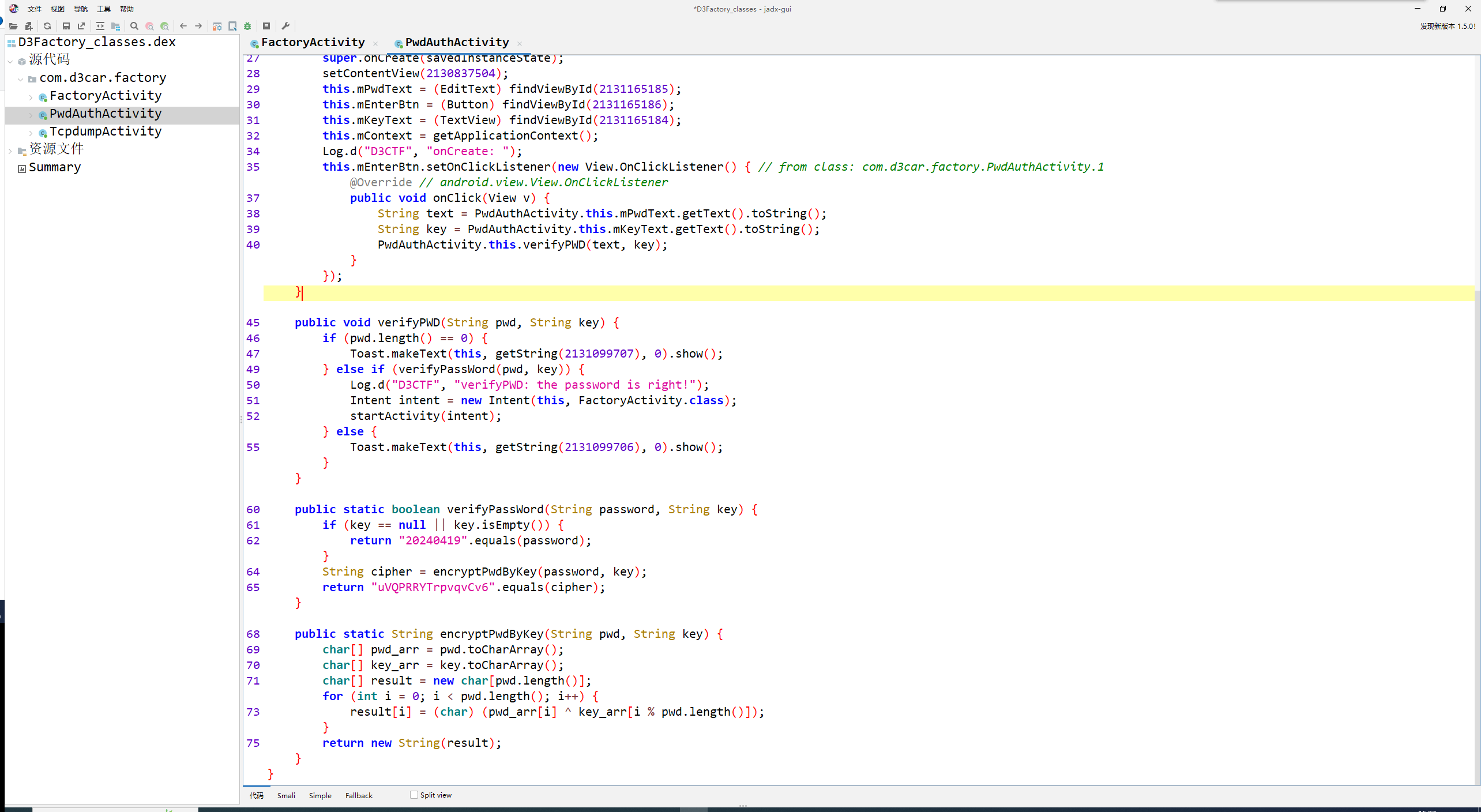Select the 资源文件 folder item

pos(57,149)
